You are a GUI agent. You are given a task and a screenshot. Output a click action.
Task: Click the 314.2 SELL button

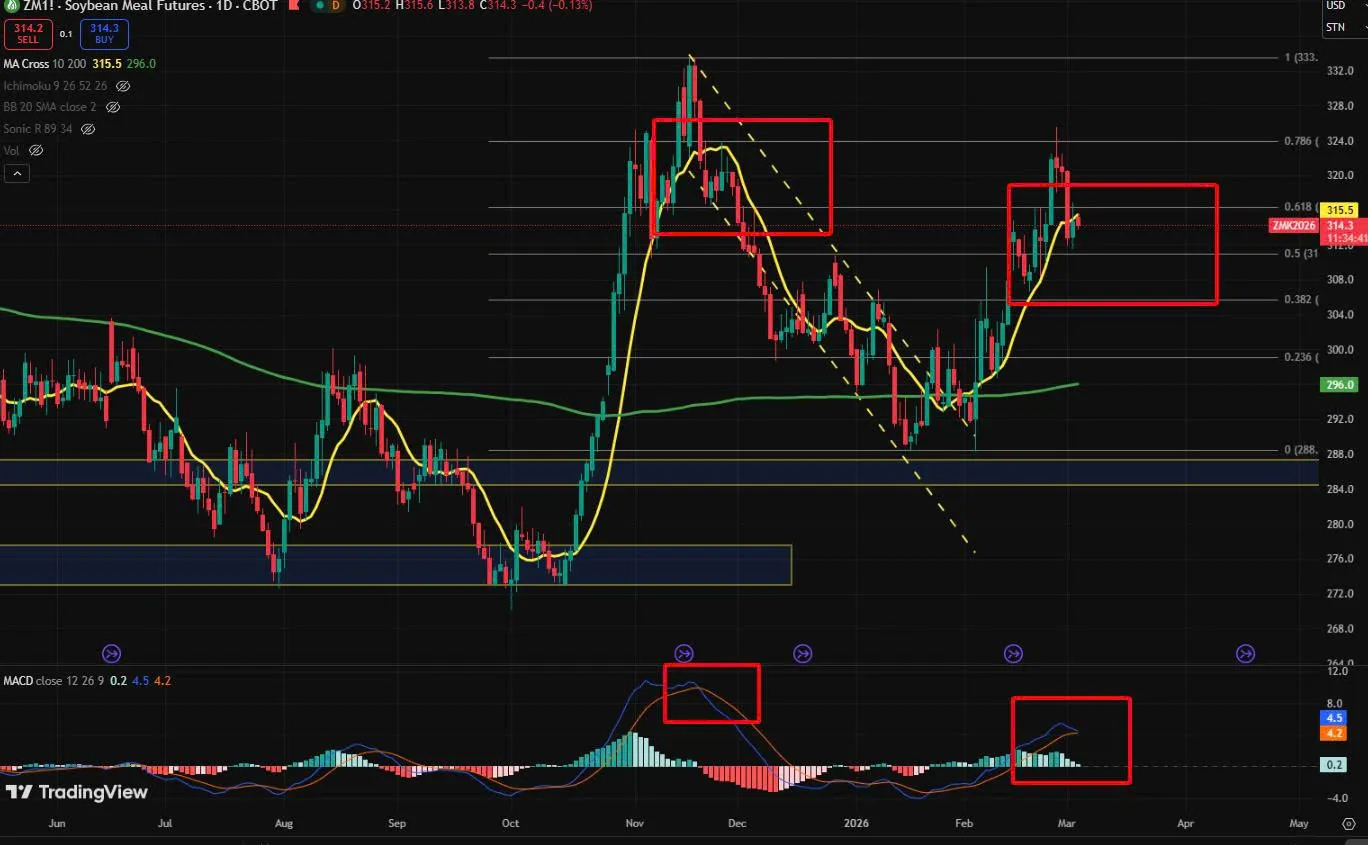(x=28, y=34)
